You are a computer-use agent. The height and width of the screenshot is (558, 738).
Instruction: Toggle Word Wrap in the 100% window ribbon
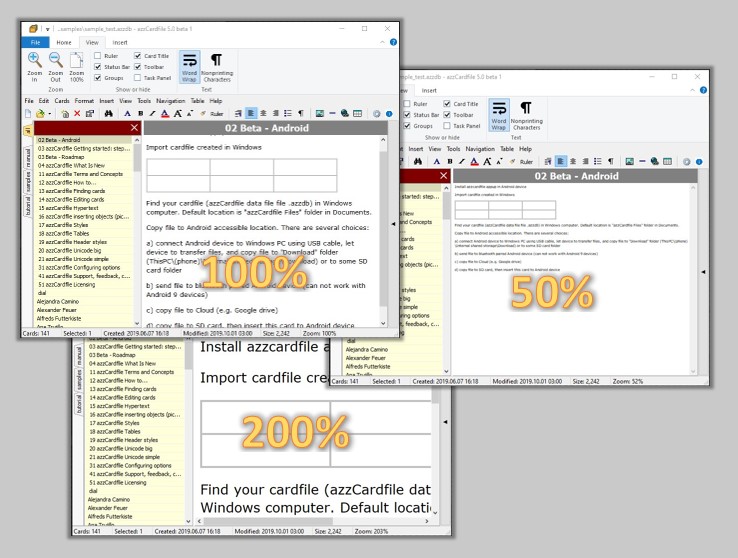point(189,67)
